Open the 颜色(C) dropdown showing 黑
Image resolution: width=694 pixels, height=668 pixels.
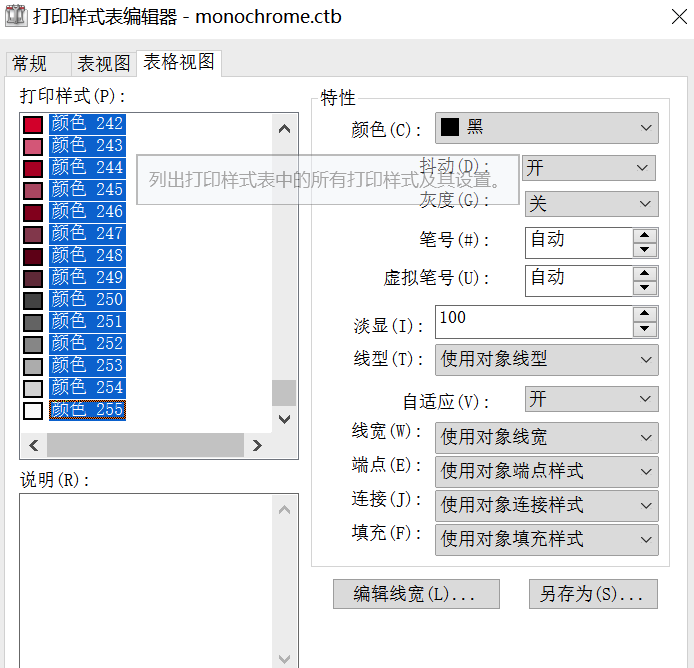pyautogui.click(x=547, y=128)
